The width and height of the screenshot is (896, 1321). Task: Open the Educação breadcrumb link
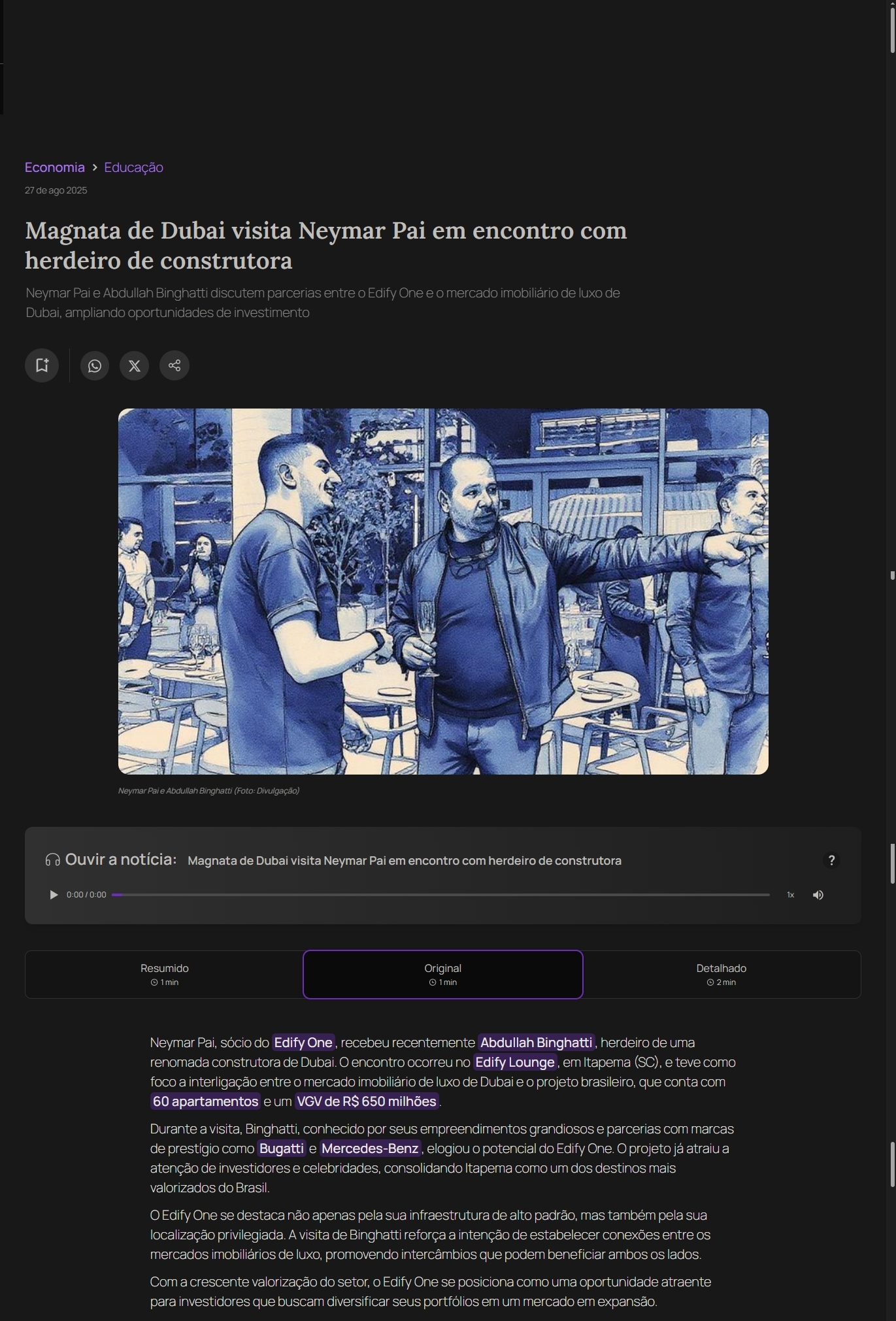(x=133, y=167)
